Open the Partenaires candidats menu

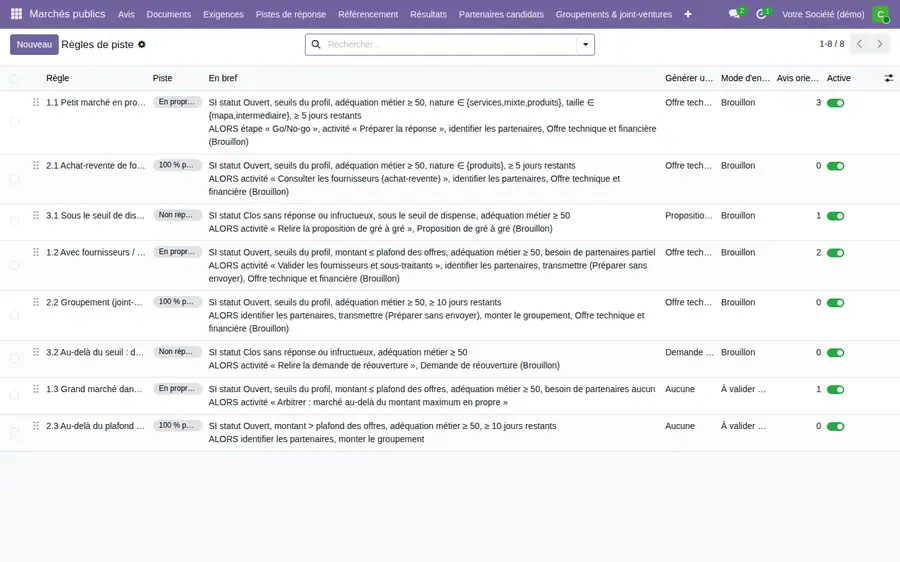tap(501, 14)
